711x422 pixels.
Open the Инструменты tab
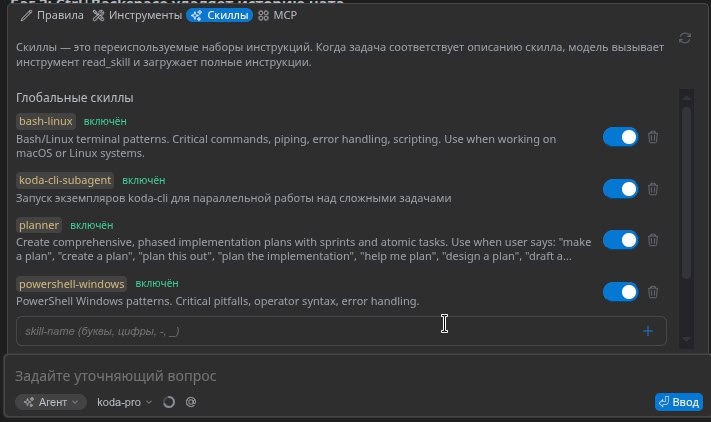click(x=137, y=16)
